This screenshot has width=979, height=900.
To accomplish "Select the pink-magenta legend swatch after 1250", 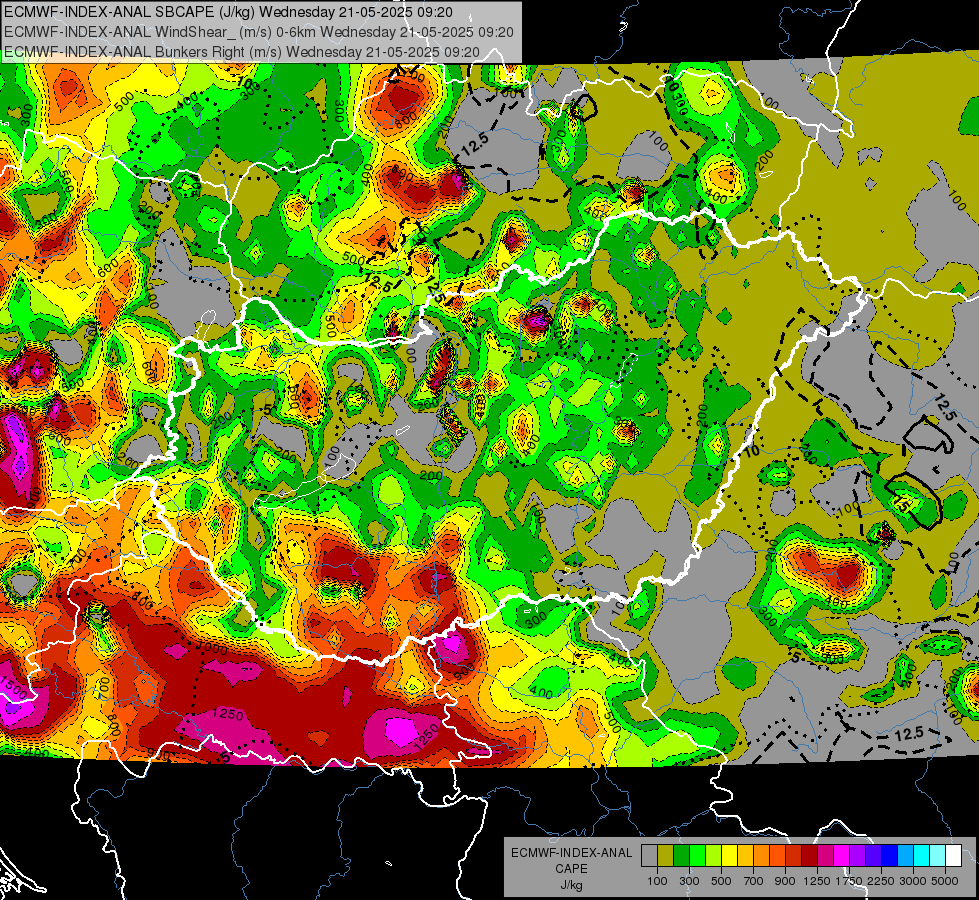I will click(x=825, y=856).
